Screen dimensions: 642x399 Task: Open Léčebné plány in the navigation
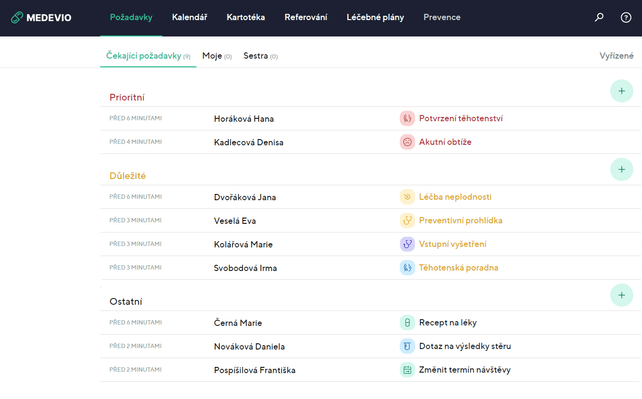coord(375,17)
